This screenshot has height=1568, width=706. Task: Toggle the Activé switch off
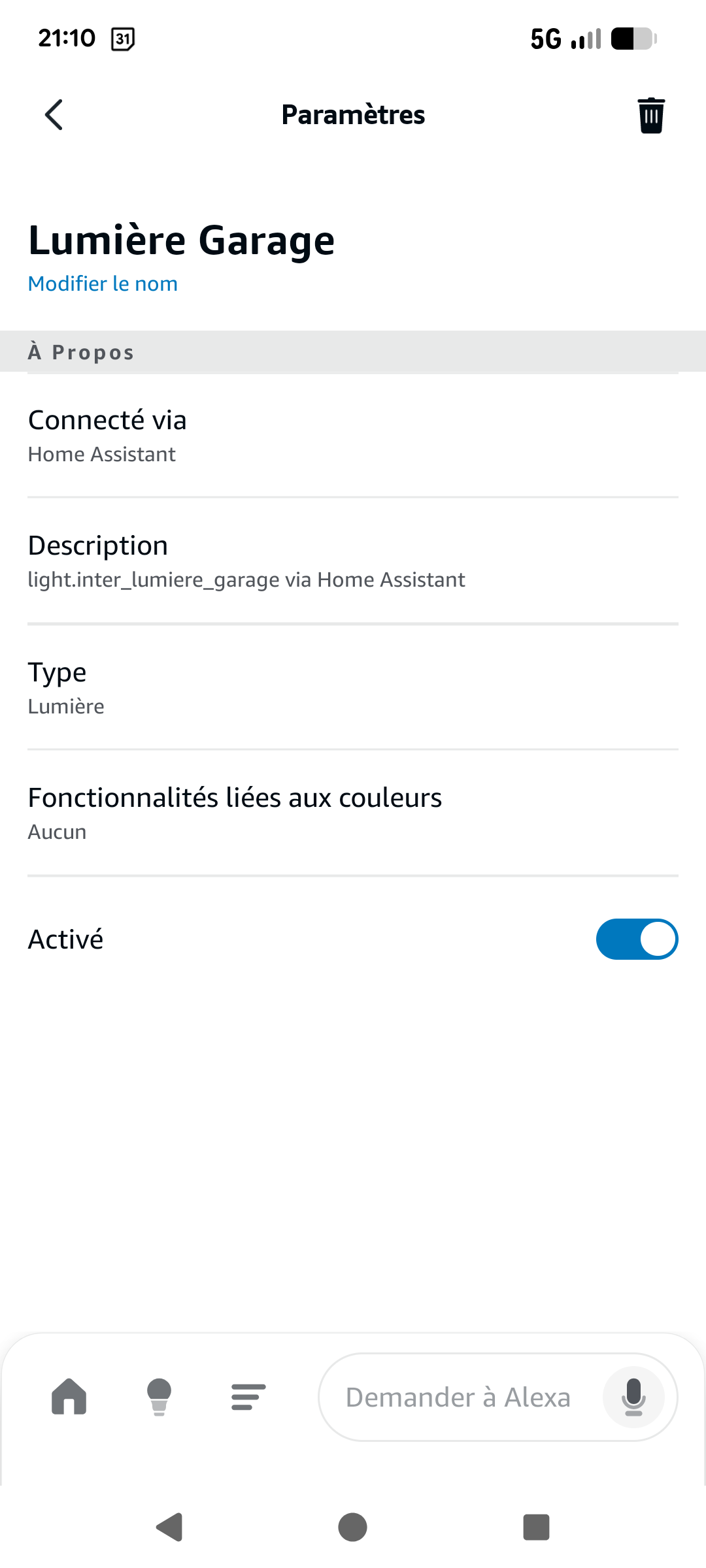[x=636, y=939]
